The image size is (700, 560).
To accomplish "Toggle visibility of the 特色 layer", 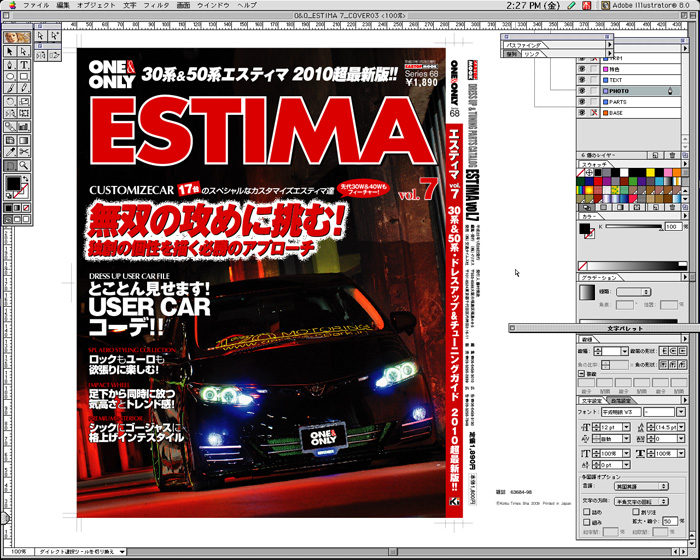I will [582, 69].
